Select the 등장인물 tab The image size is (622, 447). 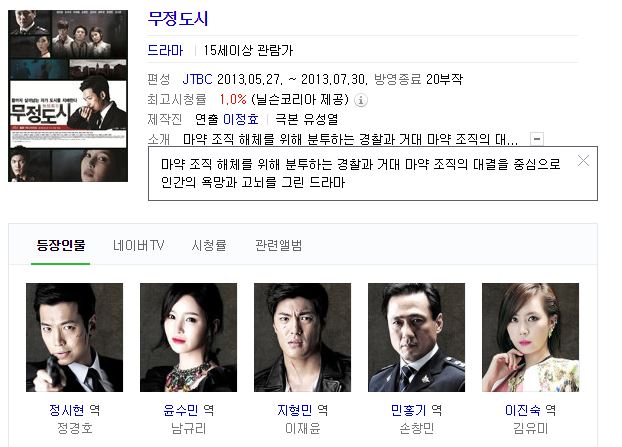(x=61, y=246)
